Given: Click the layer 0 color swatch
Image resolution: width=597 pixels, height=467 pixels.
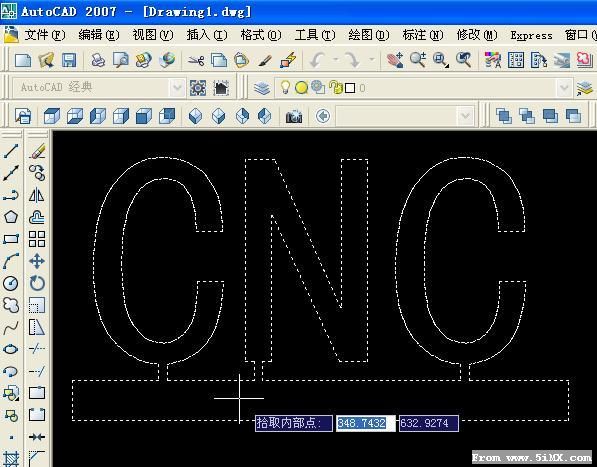Looking at the screenshot, I should click(x=350, y=88).
